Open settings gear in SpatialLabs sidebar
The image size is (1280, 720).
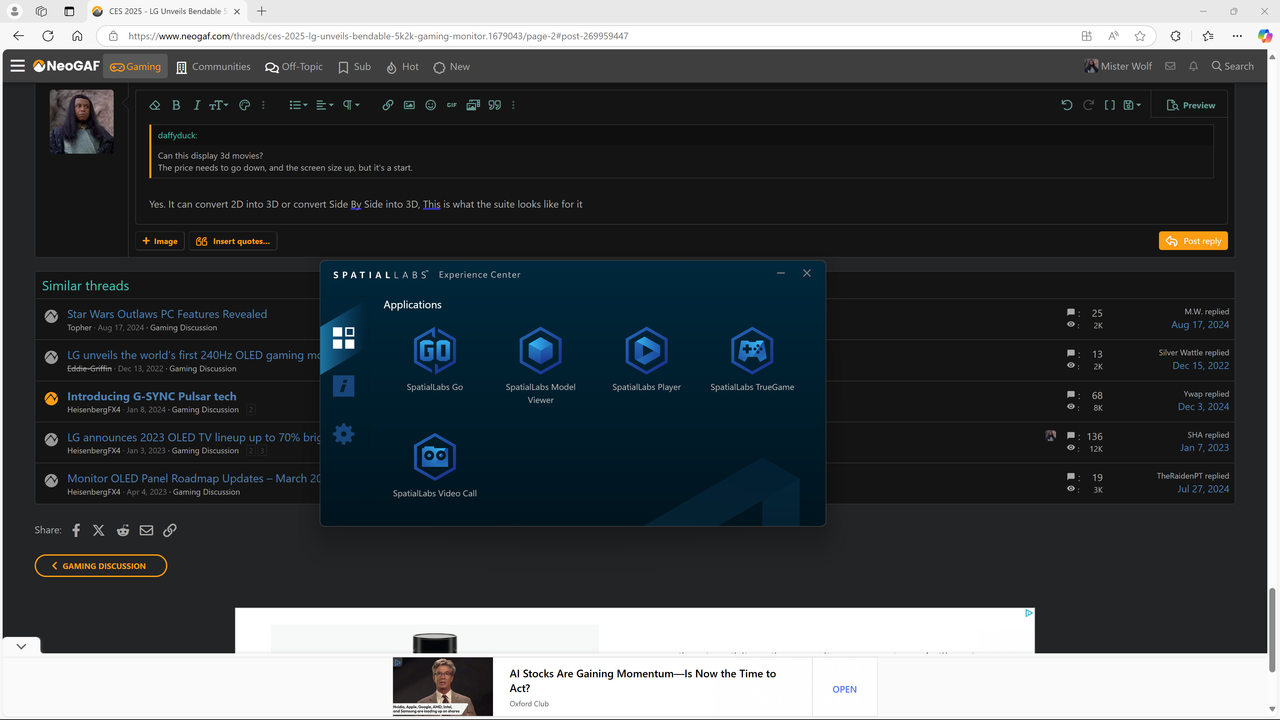(343, 434)
